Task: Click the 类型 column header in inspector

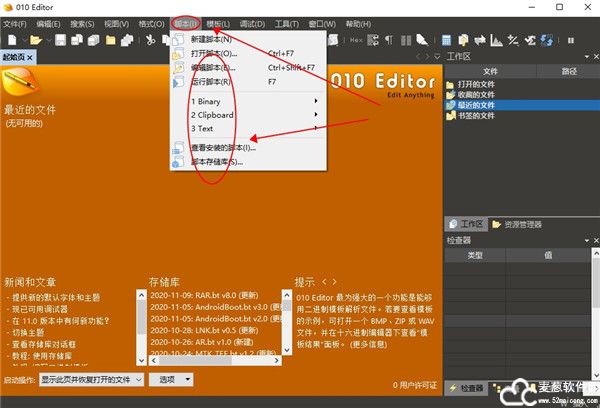Action: click(475, 255)
